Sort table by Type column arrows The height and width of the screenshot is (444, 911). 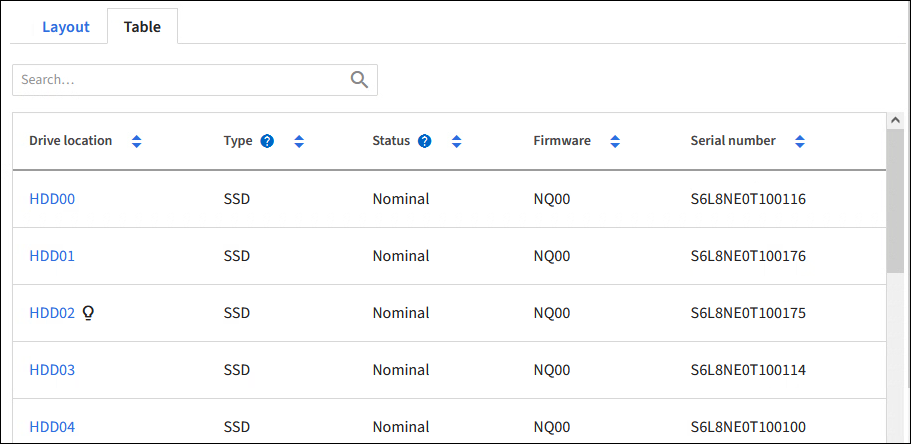pos(298,142)
